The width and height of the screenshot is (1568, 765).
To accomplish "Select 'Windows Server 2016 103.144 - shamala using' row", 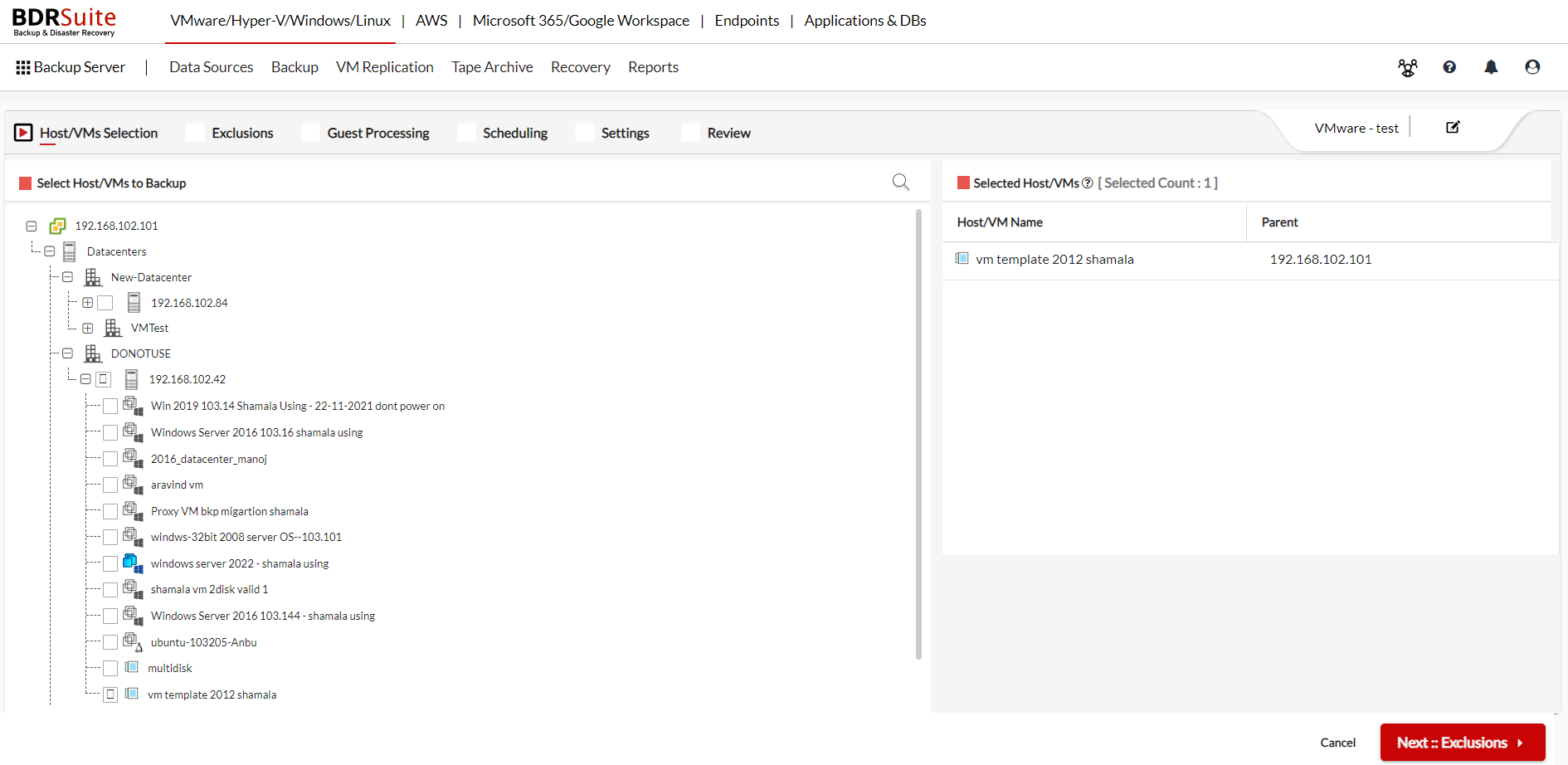I will click(263, 616).
